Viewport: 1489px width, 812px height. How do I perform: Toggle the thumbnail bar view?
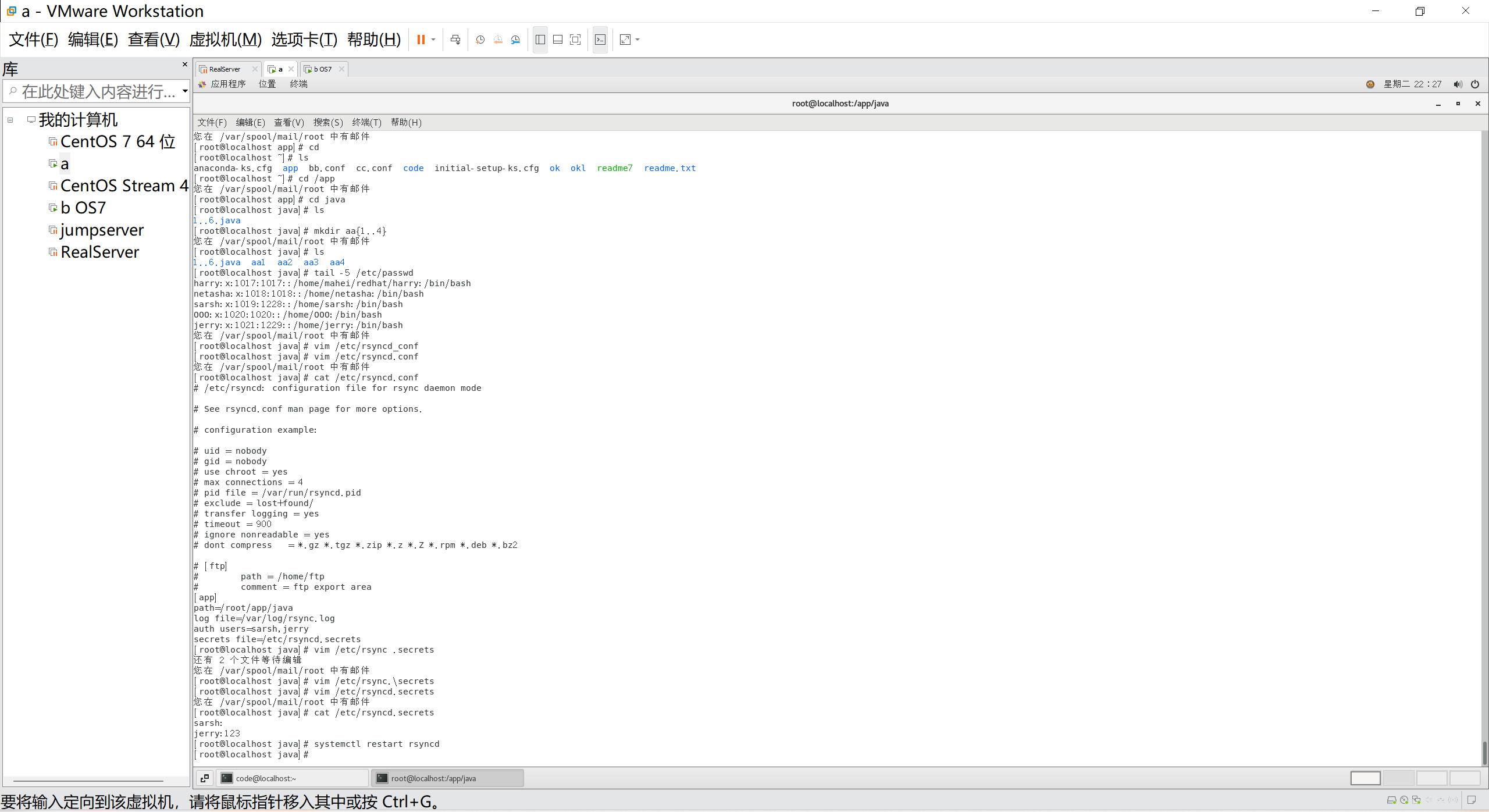coord(558,40)
